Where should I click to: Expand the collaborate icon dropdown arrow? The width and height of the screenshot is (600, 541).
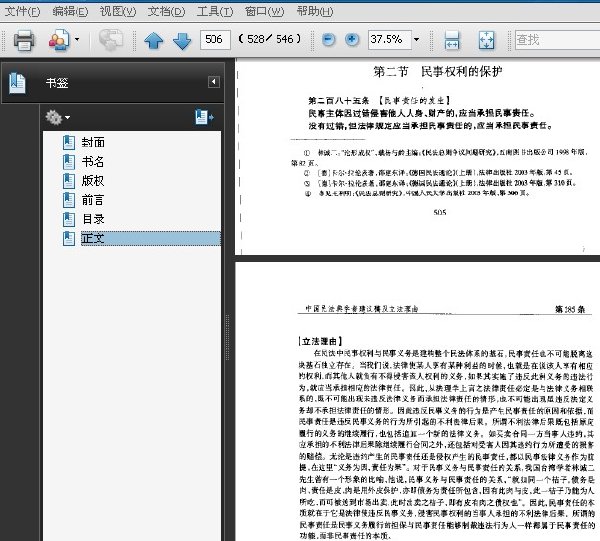pyautogui.click(x=77, y=39)
